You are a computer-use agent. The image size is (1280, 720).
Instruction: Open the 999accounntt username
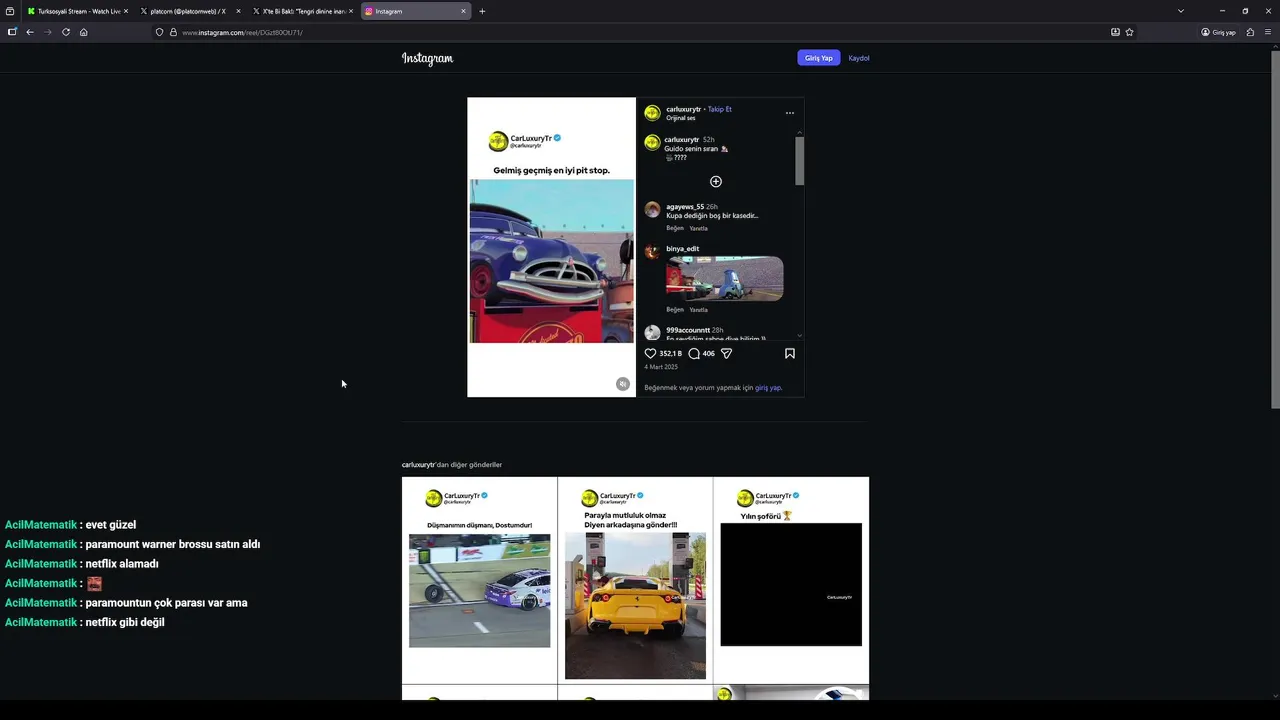click(688, 330)
